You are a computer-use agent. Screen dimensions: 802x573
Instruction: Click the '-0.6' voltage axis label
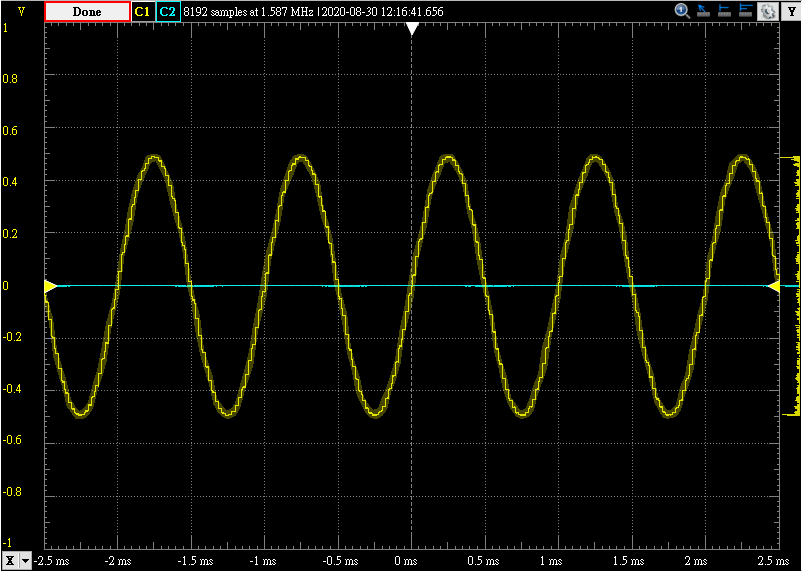10,440
